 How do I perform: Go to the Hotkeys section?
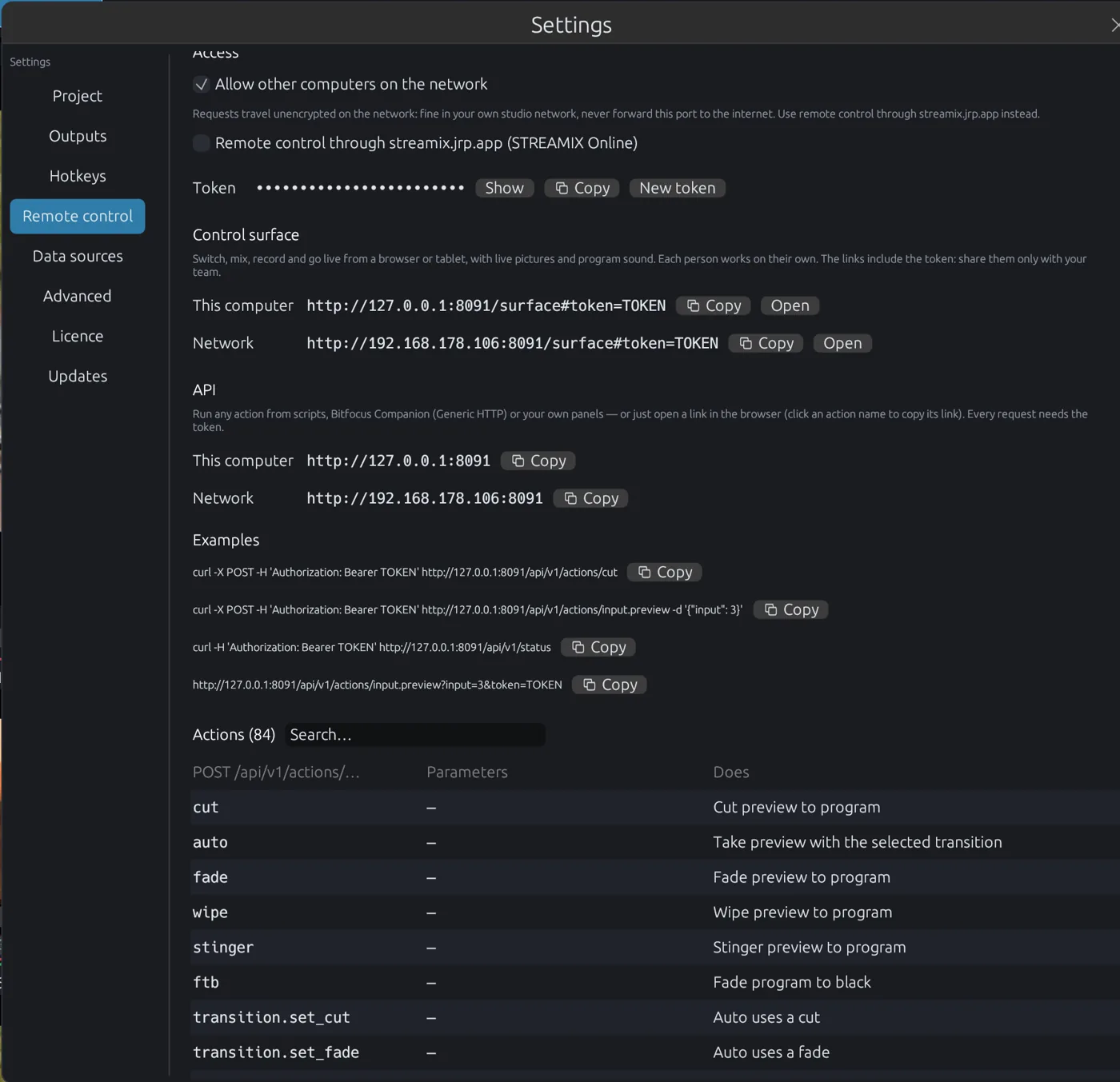pyautogui.click(x=78, y=176)
